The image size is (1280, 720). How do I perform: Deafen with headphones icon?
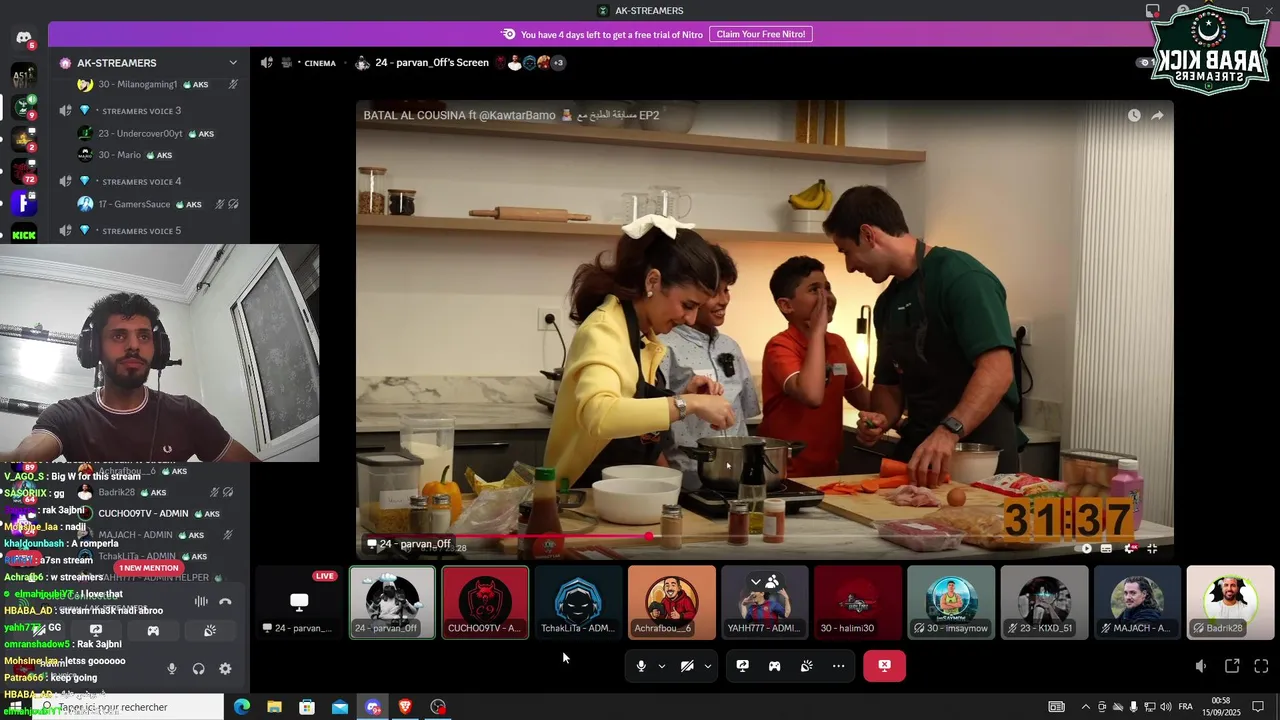pos(198,669)
